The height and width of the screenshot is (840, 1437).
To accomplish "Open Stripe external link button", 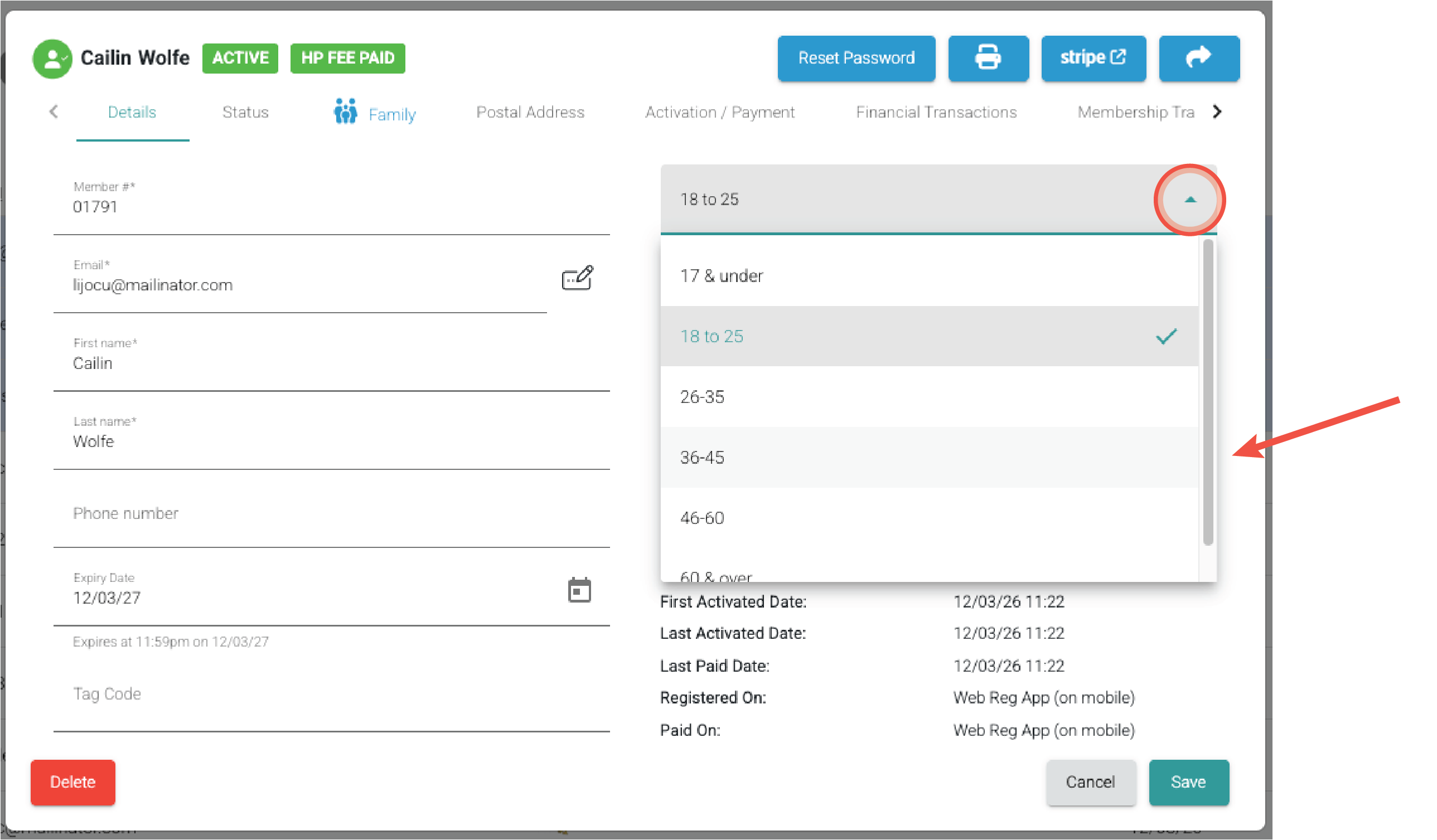I will [1092, 58].
